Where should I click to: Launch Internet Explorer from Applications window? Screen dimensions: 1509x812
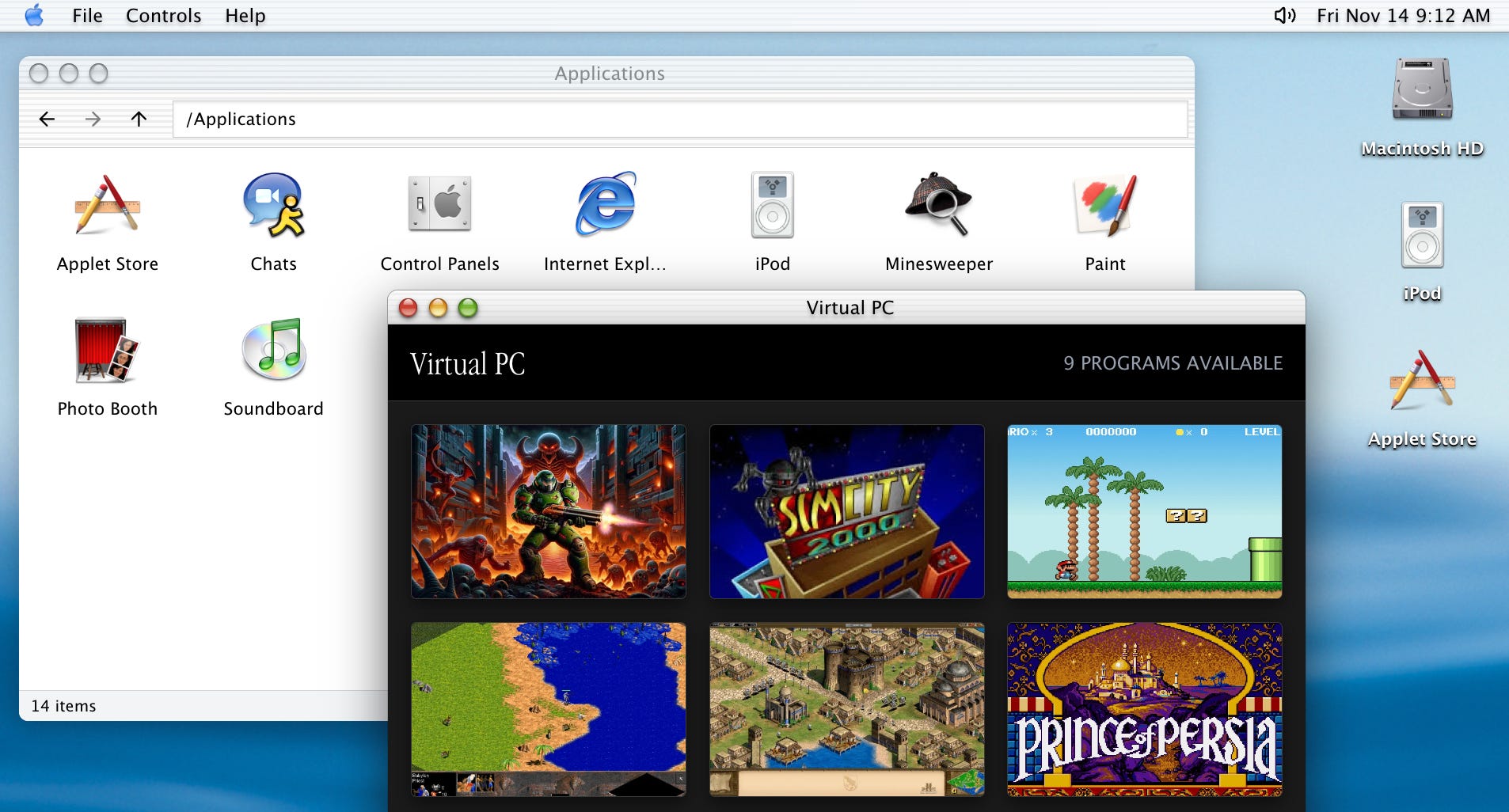click(606, 204)
